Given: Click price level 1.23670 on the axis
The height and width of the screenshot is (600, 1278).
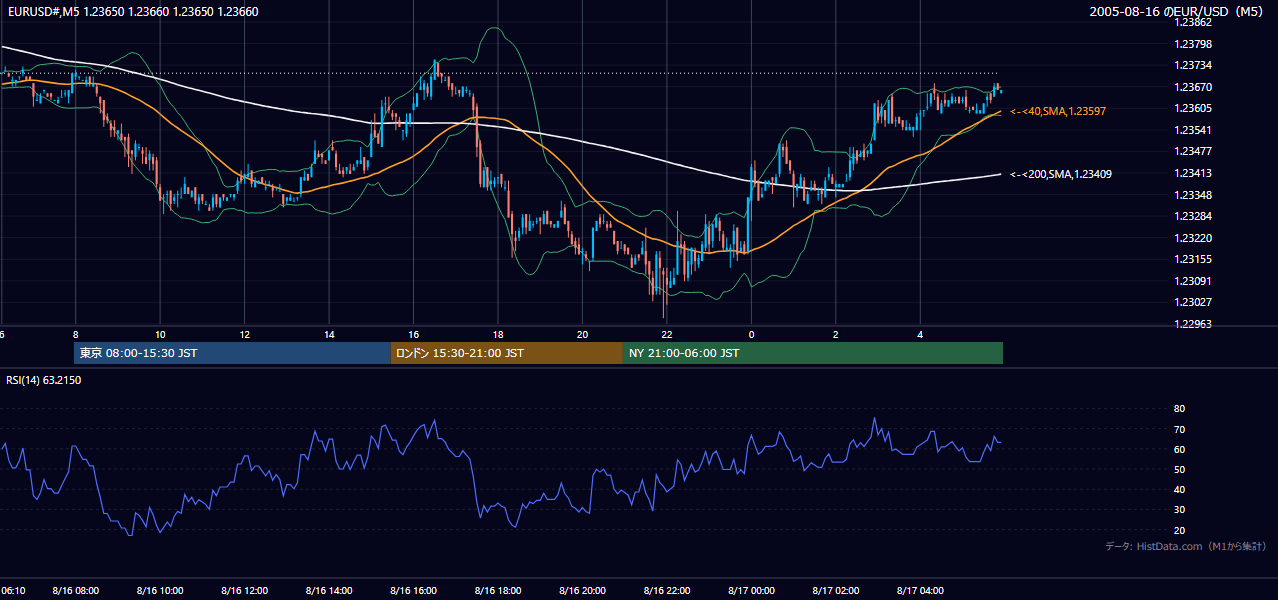Looking at the screenshot, I should 1193,87.
